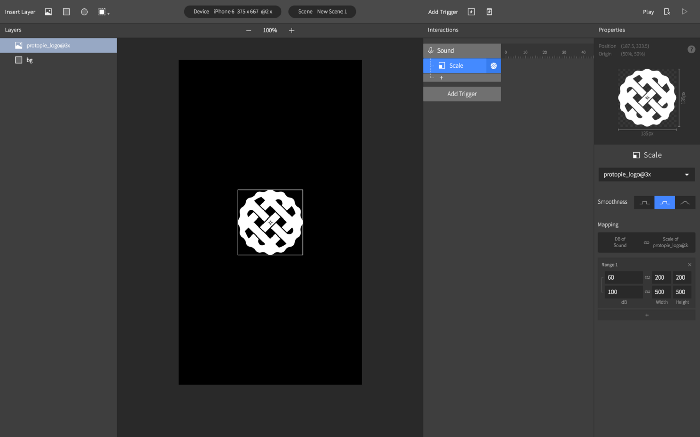Click the Height field showing 500

tap(682, 292)
